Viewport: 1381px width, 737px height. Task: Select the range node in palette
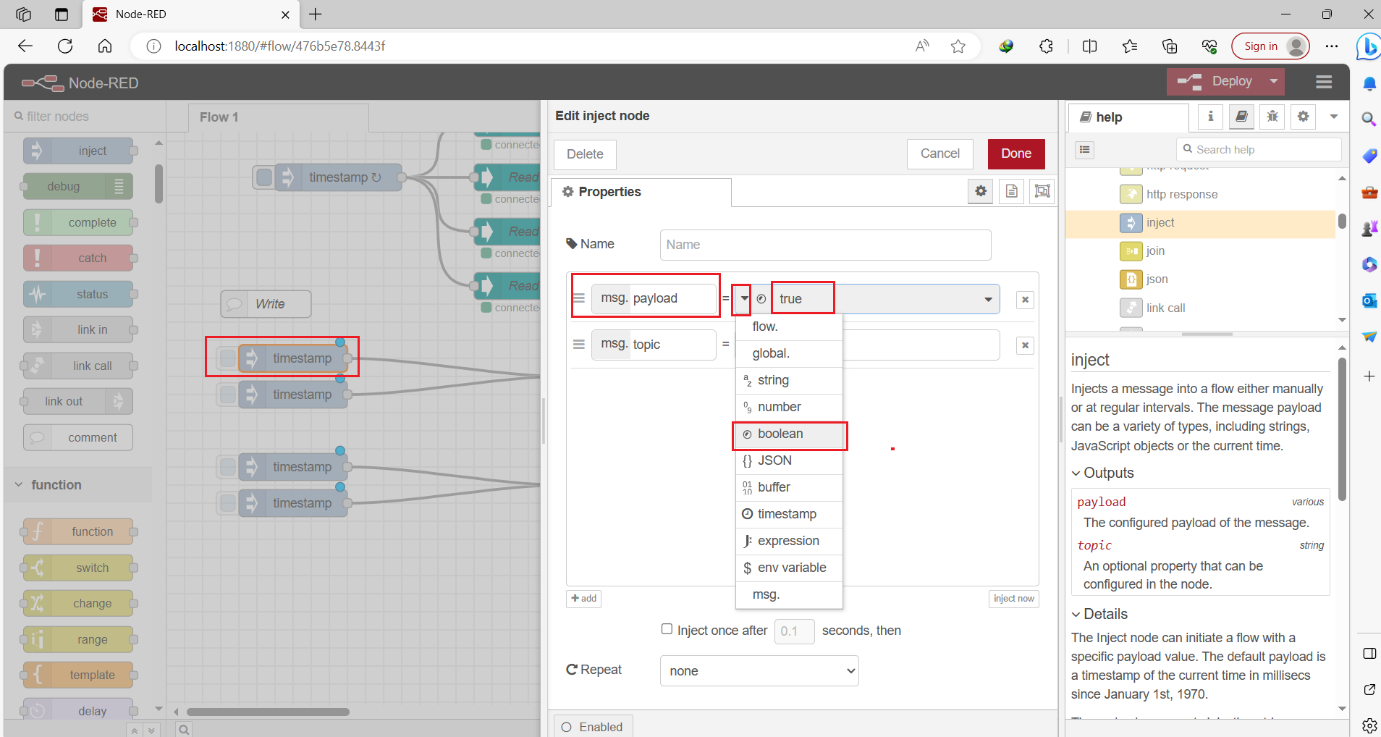pyautogui.click(x=78, y=640)
